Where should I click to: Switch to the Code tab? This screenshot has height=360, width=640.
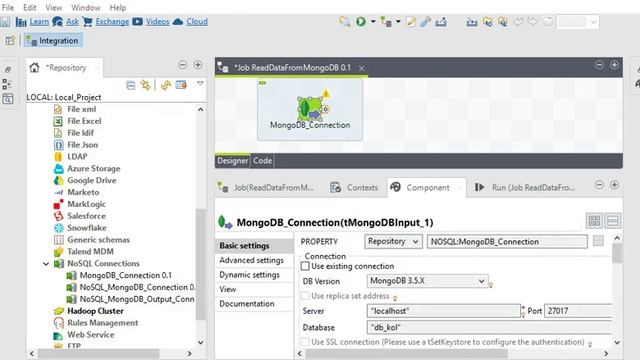pos(262,161)
